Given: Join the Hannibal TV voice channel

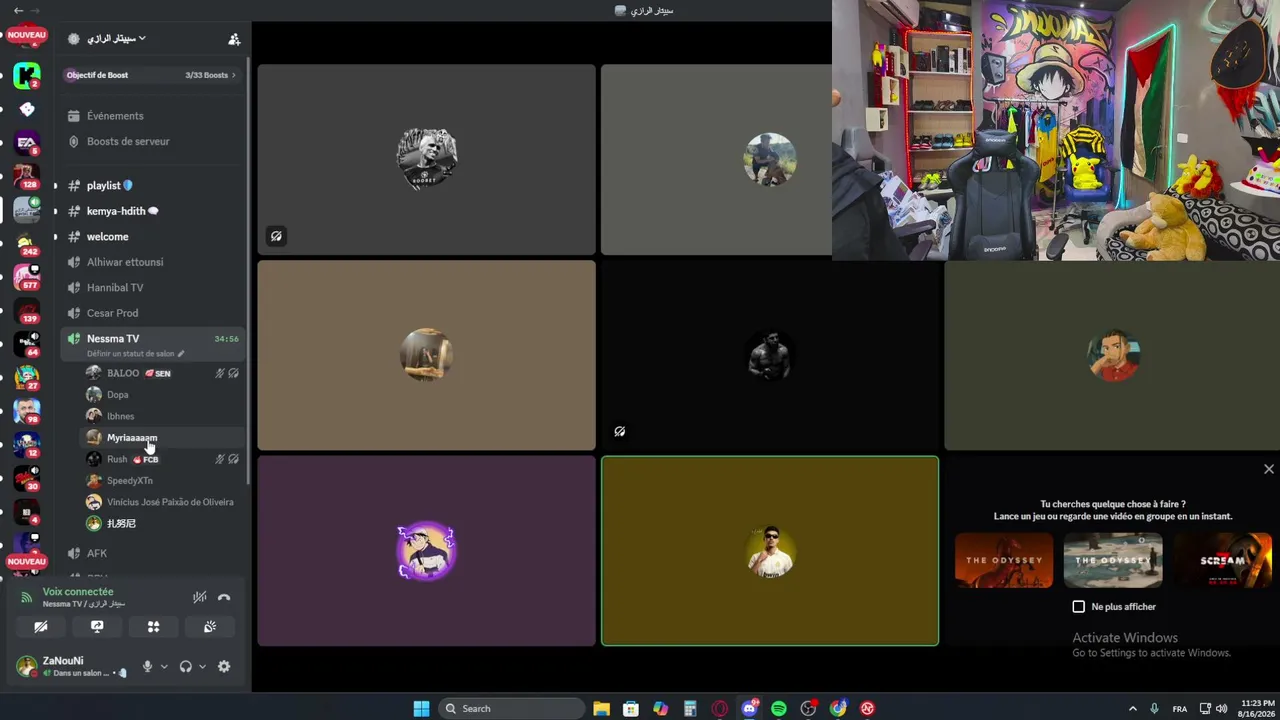Looking at the screenshot, I should (153, 288).
